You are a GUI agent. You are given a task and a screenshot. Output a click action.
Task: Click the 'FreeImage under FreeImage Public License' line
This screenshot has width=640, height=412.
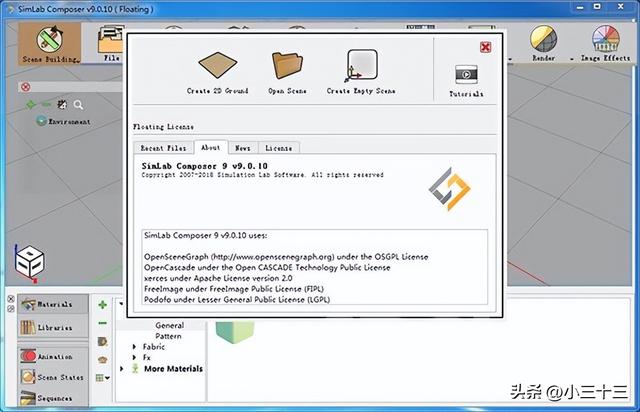point(234,289)
